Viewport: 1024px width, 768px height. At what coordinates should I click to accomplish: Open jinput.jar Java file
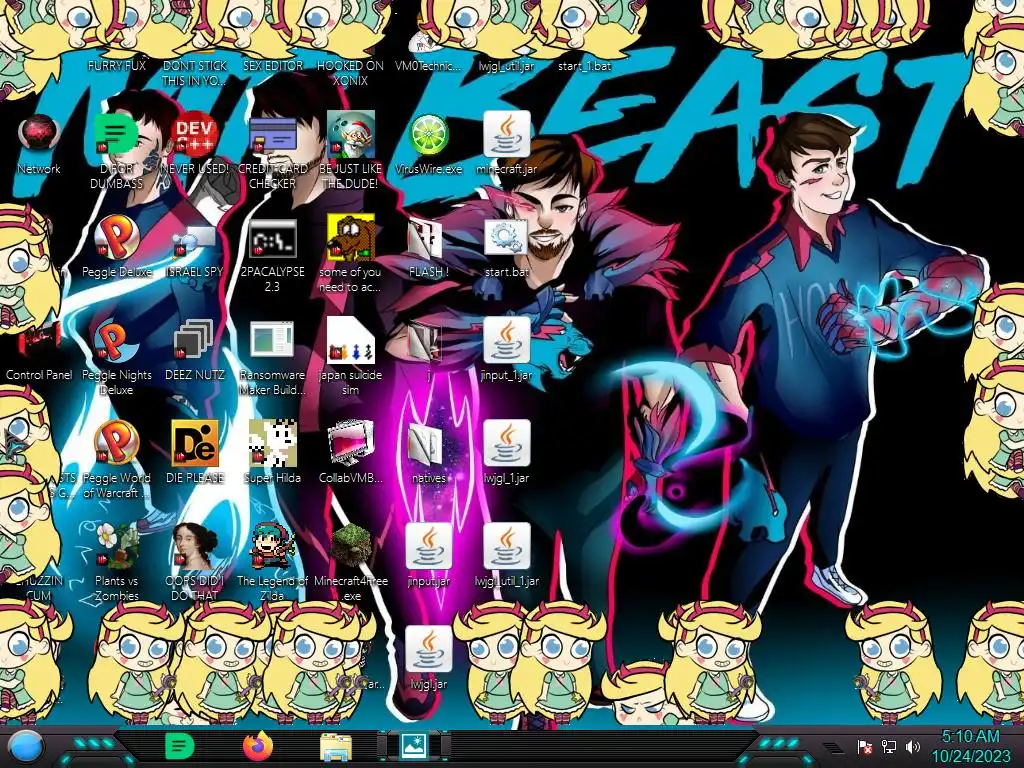point(428,547)
